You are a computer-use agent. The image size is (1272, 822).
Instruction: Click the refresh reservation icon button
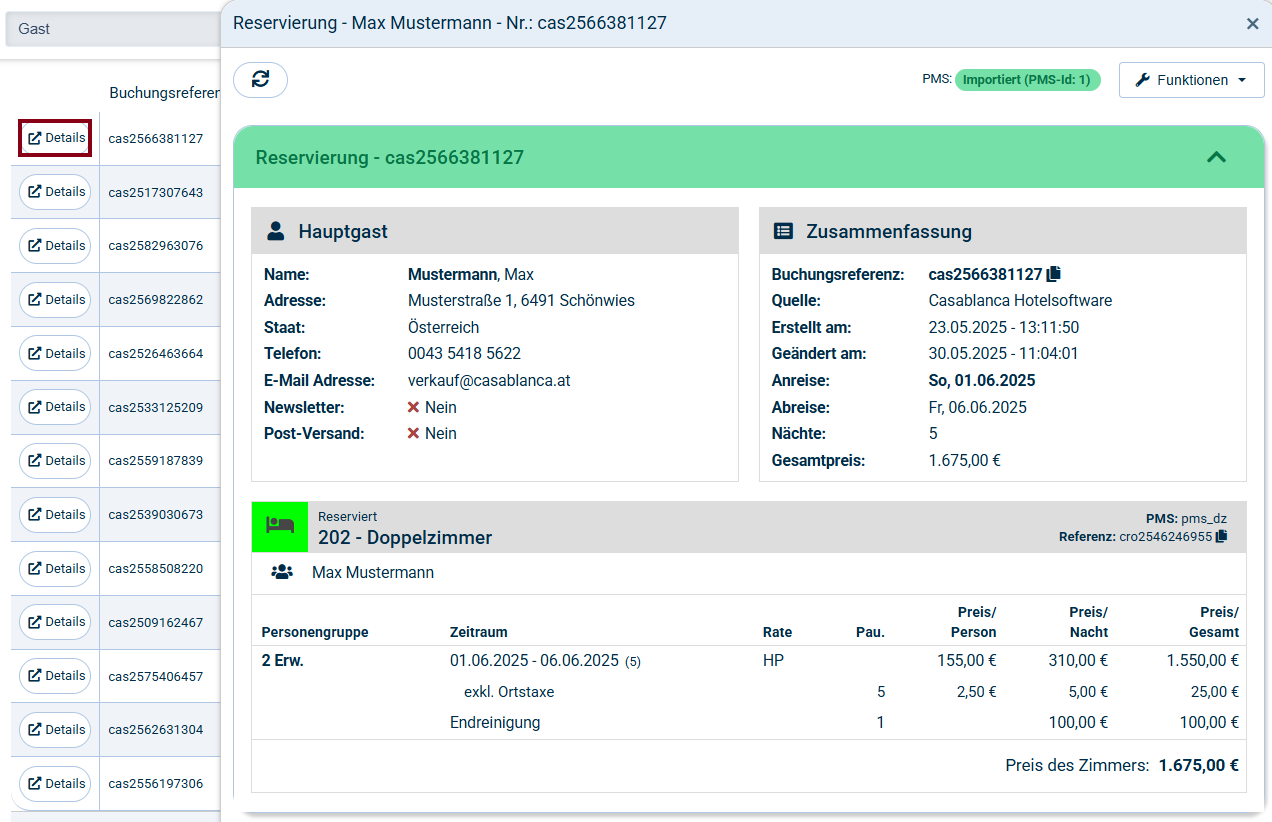260,80
